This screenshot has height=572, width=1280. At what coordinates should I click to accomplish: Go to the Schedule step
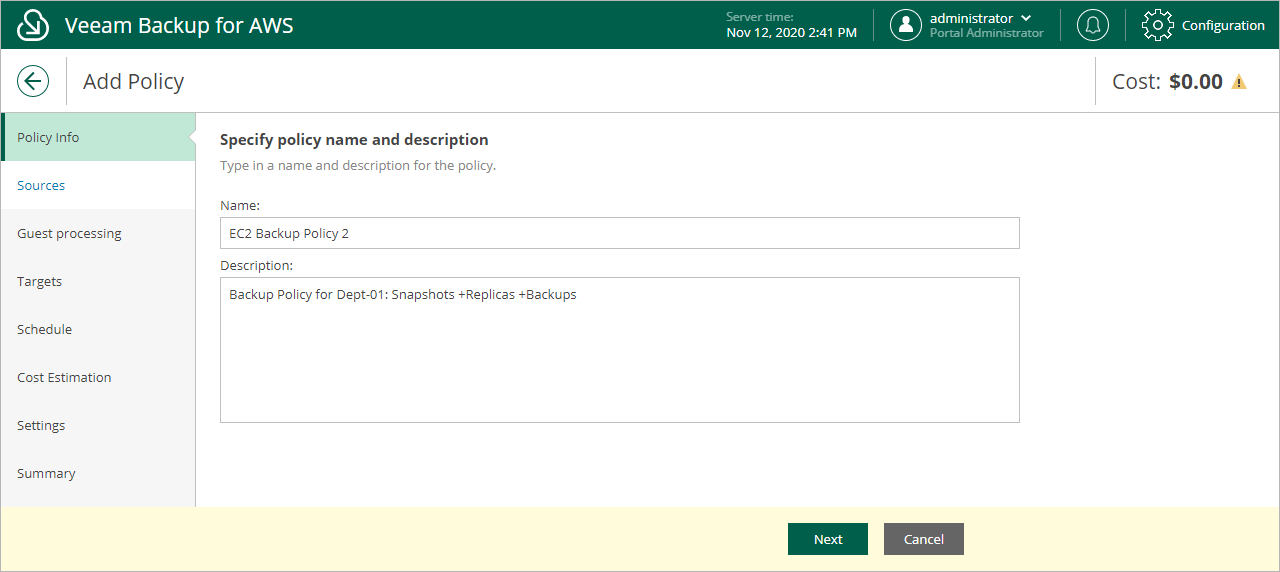coord(98,329)
